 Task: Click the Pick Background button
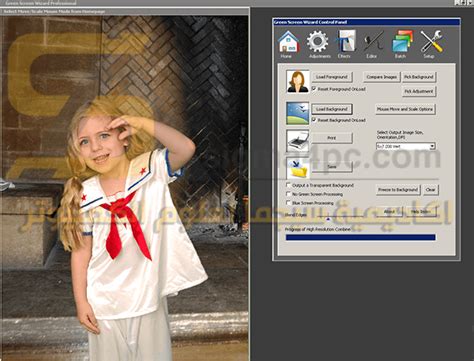click(x=419, y=77)
